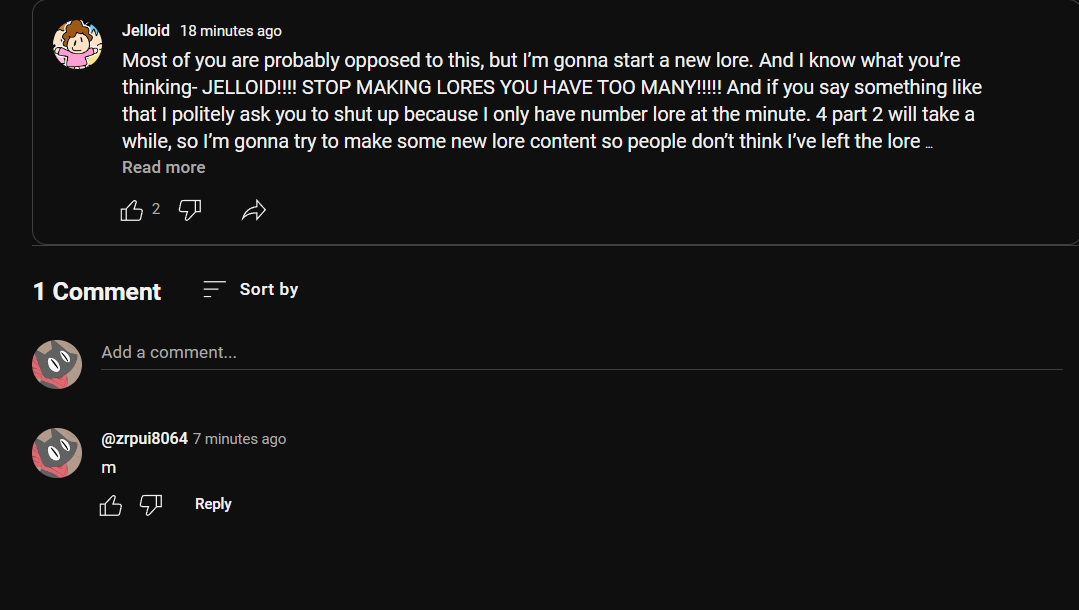Image resolution: width=1079 pixels, height=610 pixels.
Task: Click the 1 Comment heading
Action: click(x=97, y=291)
